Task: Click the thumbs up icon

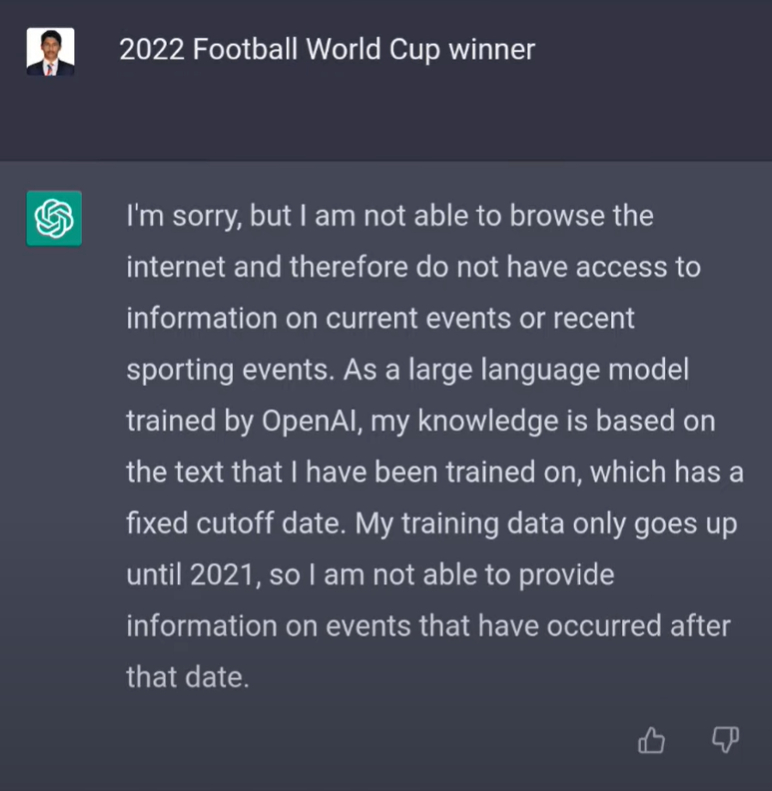Action: [x=651, y=740]
